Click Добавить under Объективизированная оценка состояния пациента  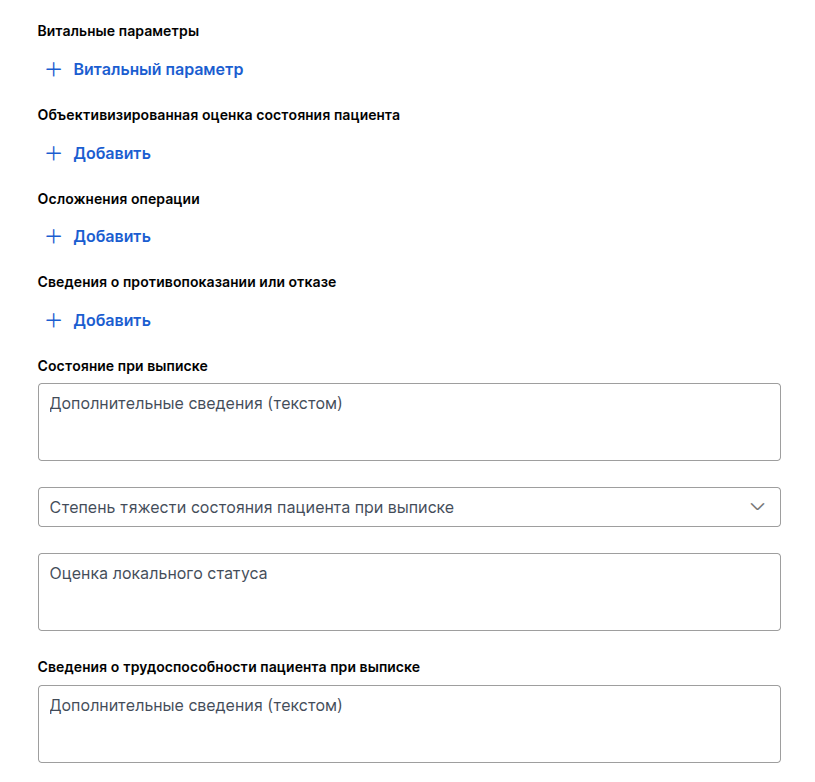coord(112,153)
